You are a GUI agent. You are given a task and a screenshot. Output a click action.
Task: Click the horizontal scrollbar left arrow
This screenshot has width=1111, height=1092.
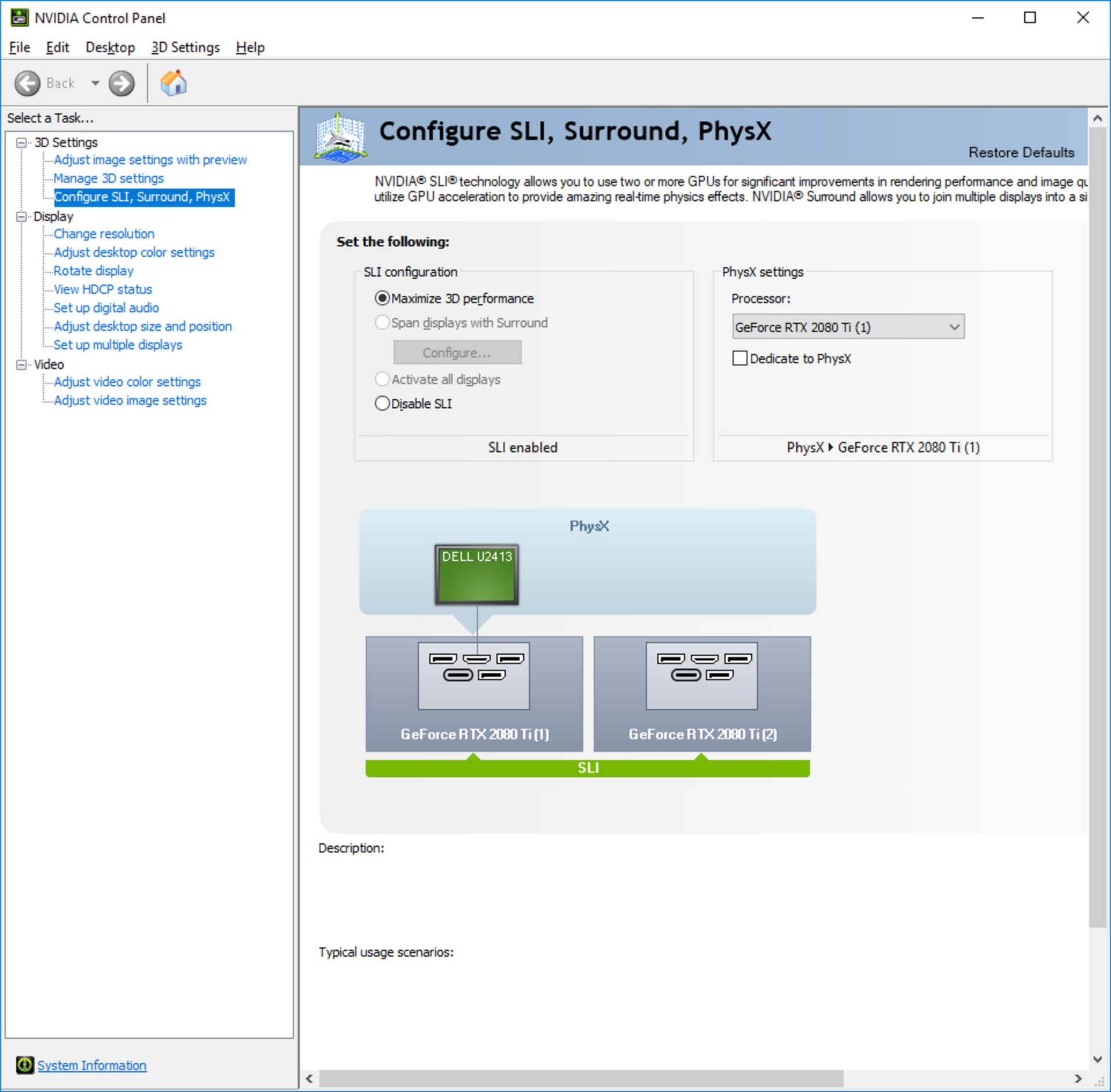[310, 1079]
